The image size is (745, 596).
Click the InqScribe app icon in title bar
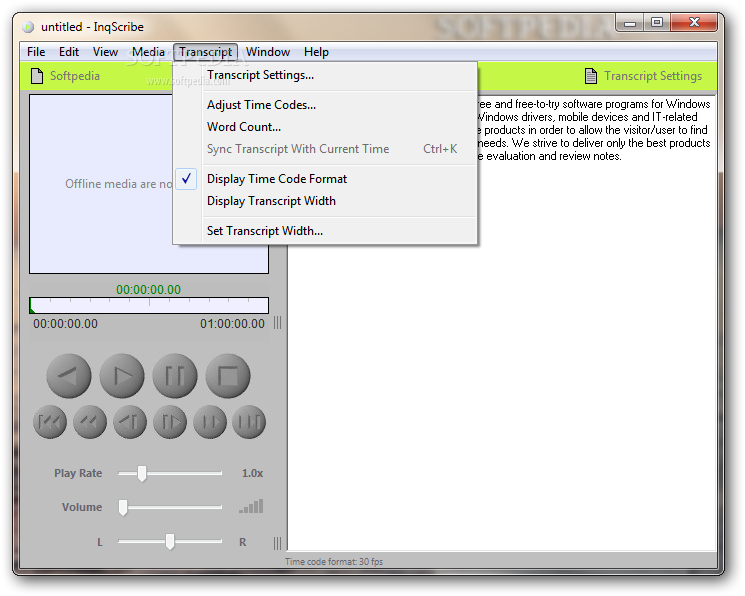29,27
